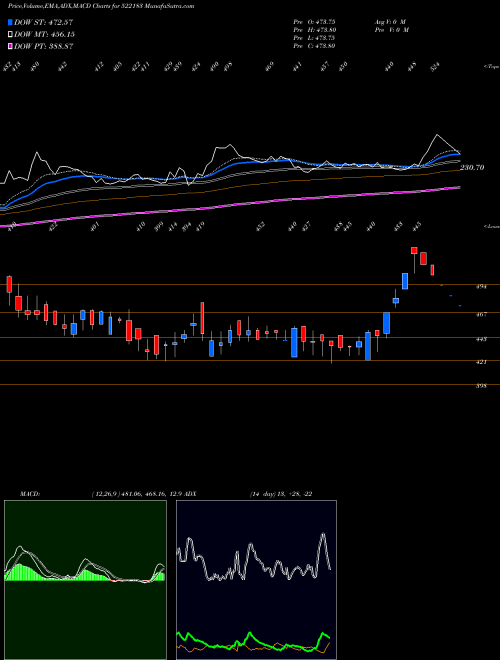The height and width of the screenshot is (660, 500).
Task: Click the 230.70 label on EMA chart
Action: [472, 168]
